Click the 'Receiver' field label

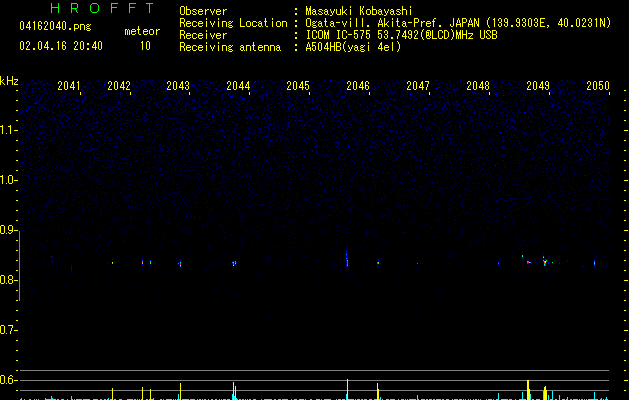pyautogui.click(x=203, y=35)
